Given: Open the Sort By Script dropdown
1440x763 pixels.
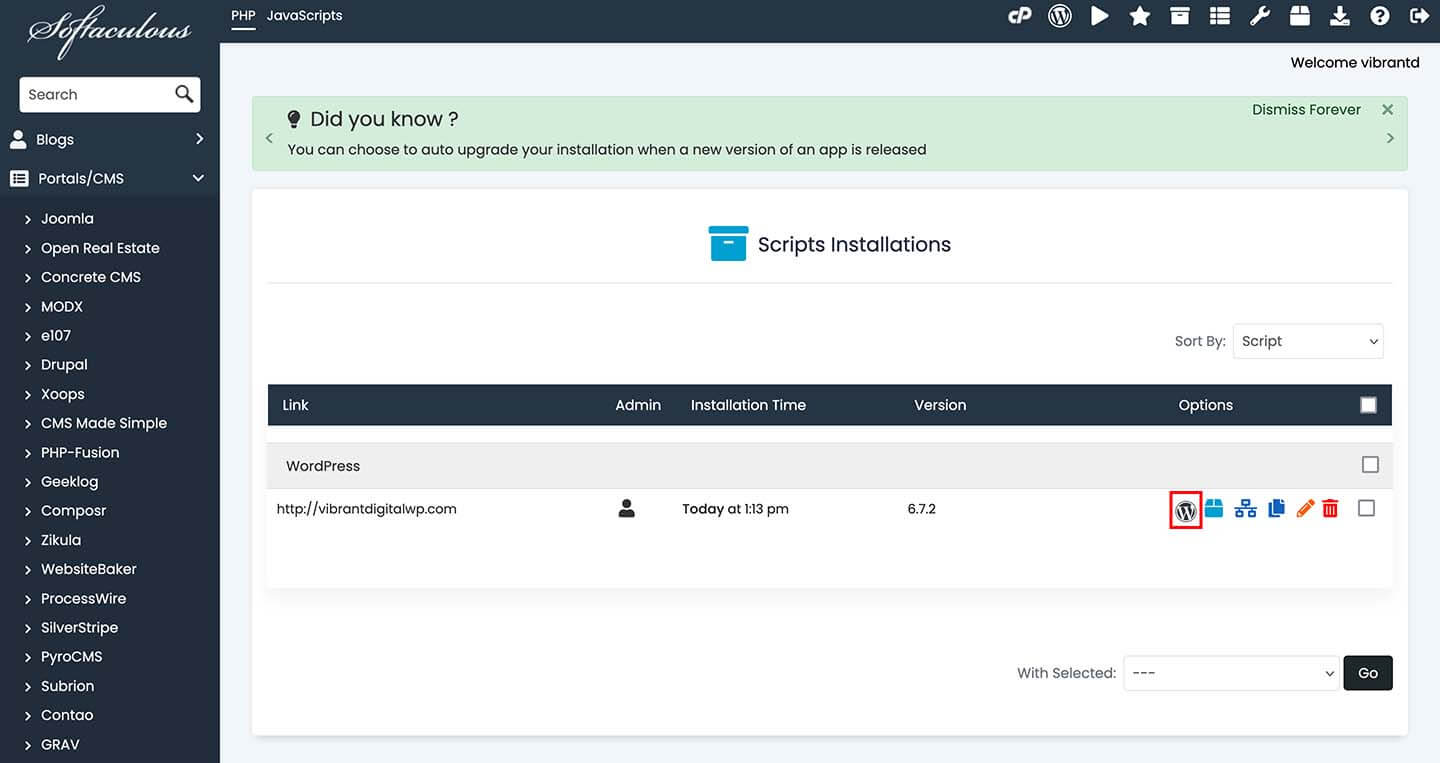Looking at the screenshot, I should (1308, 341).
